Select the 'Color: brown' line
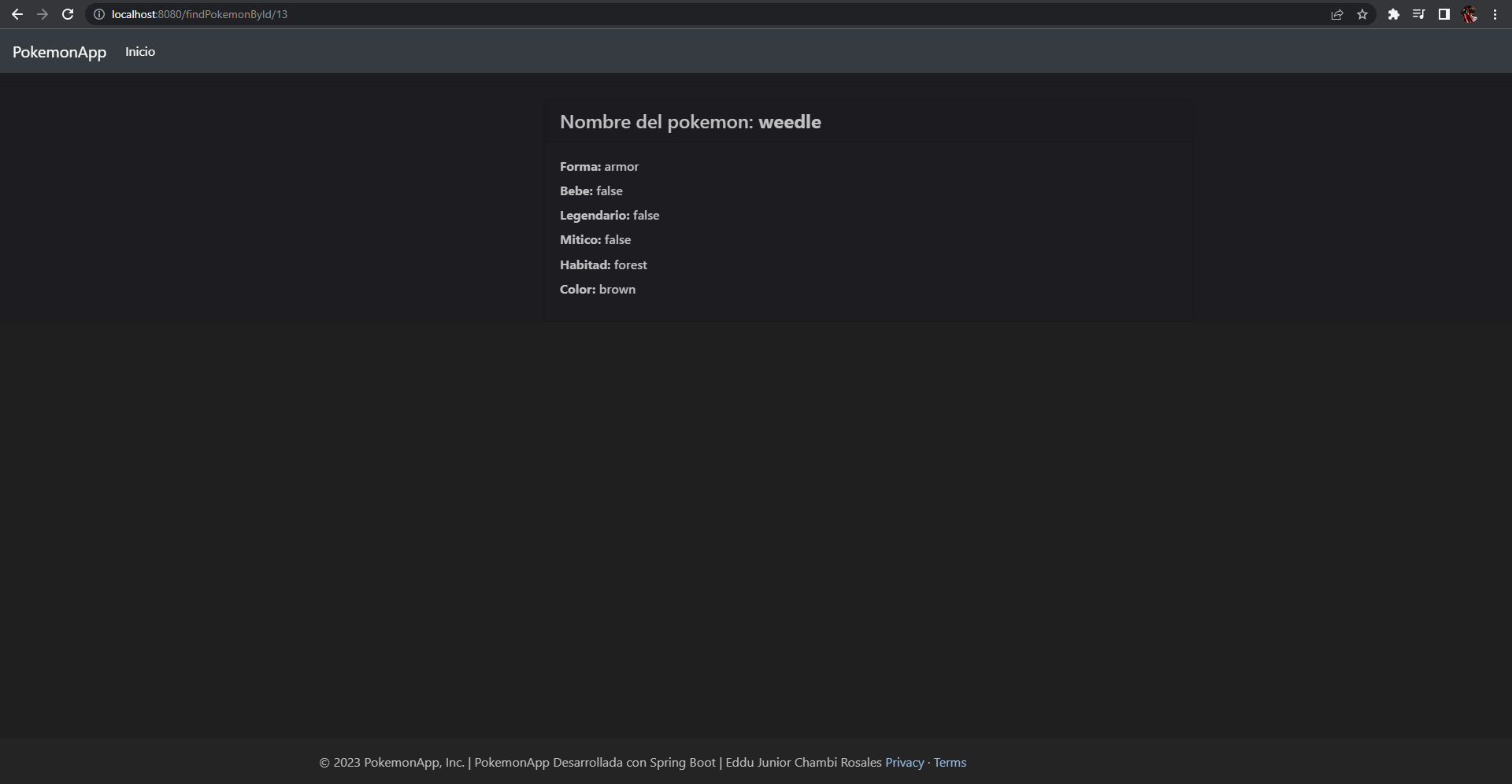Image resolution: width=1512 pixels, height=784 pixels. click(598, 290)
